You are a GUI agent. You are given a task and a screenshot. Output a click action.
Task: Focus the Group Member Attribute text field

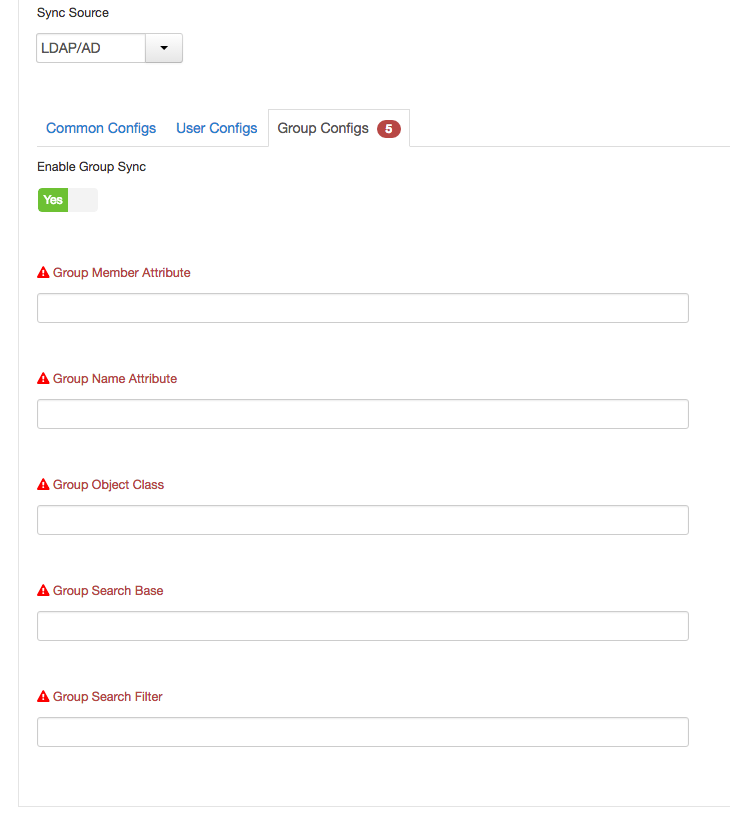coord(362,308)
